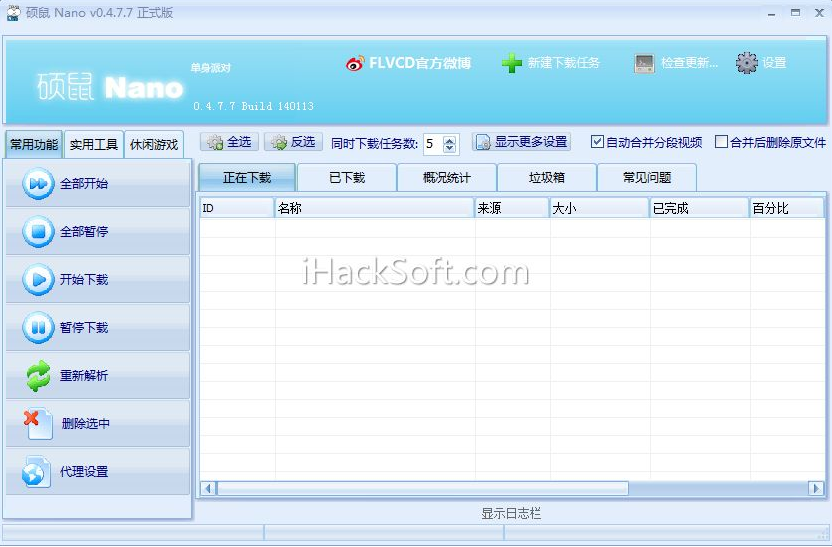This screenshot has width=832, height=547.
Task: Click the horizontal scrollbar left arrow
Action: 209,488
